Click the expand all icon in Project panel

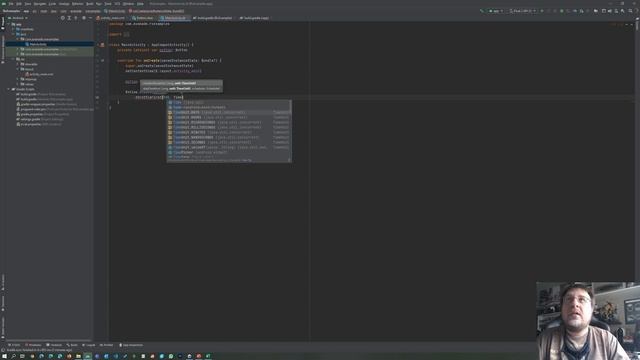point(69,18)
